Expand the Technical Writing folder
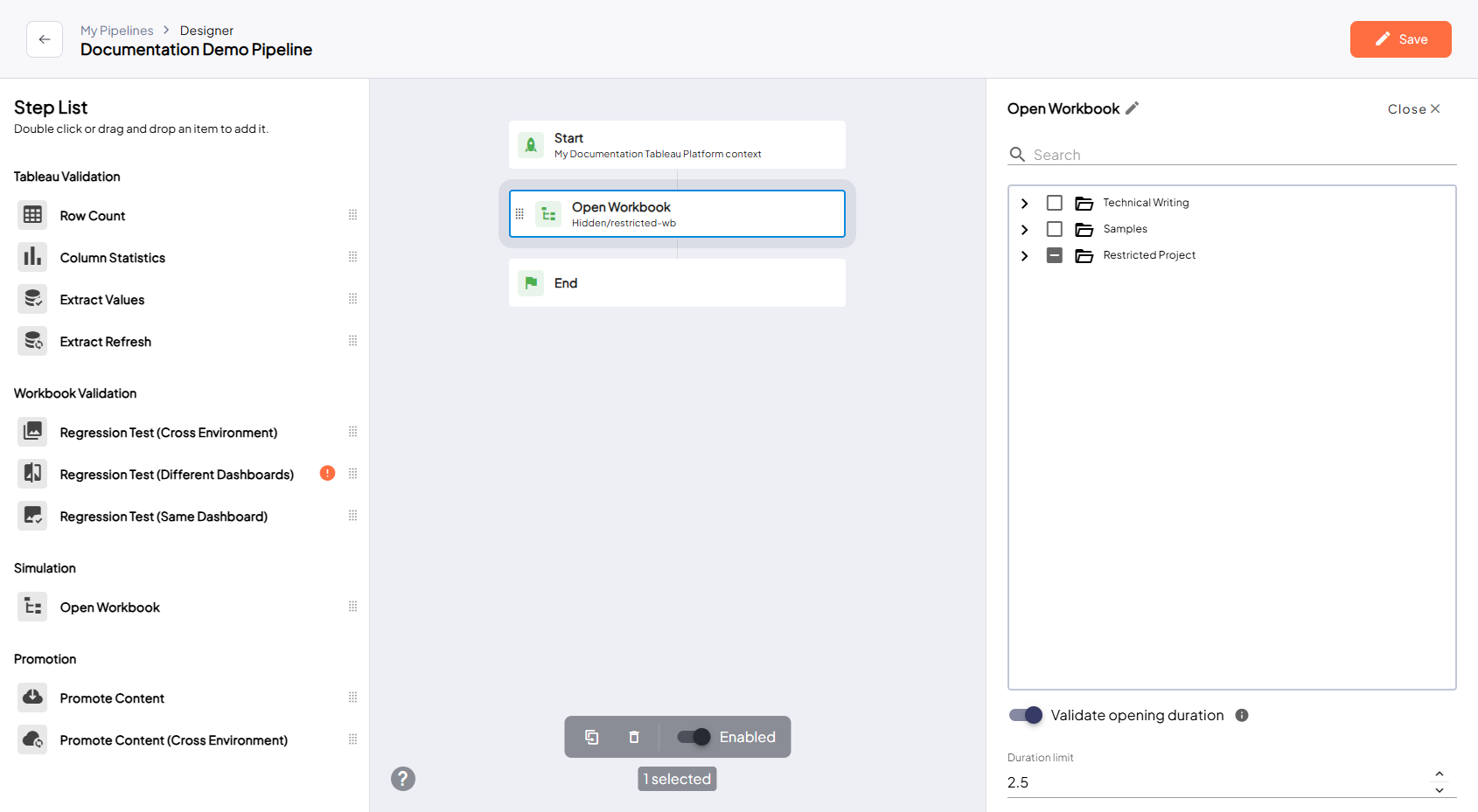Image resolution: width=1478 pixels, height=812 pixels. pos(1024,203)
